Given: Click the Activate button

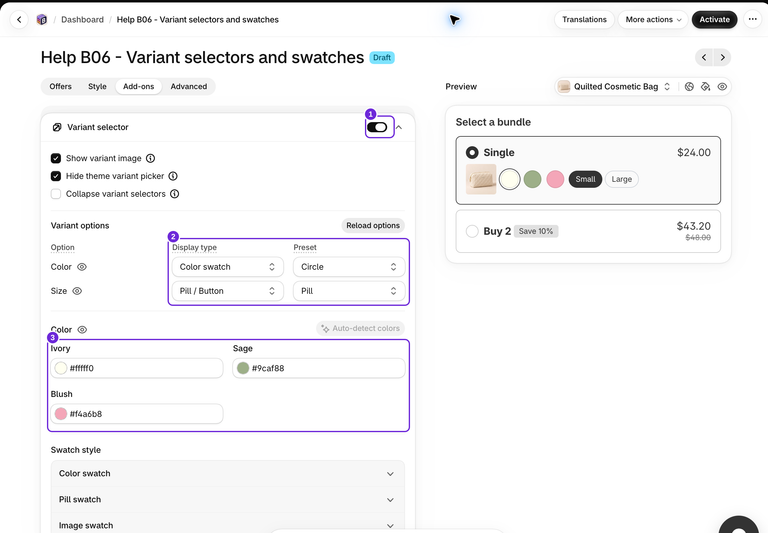Looking at the screenshot, I should click(714, 20).
